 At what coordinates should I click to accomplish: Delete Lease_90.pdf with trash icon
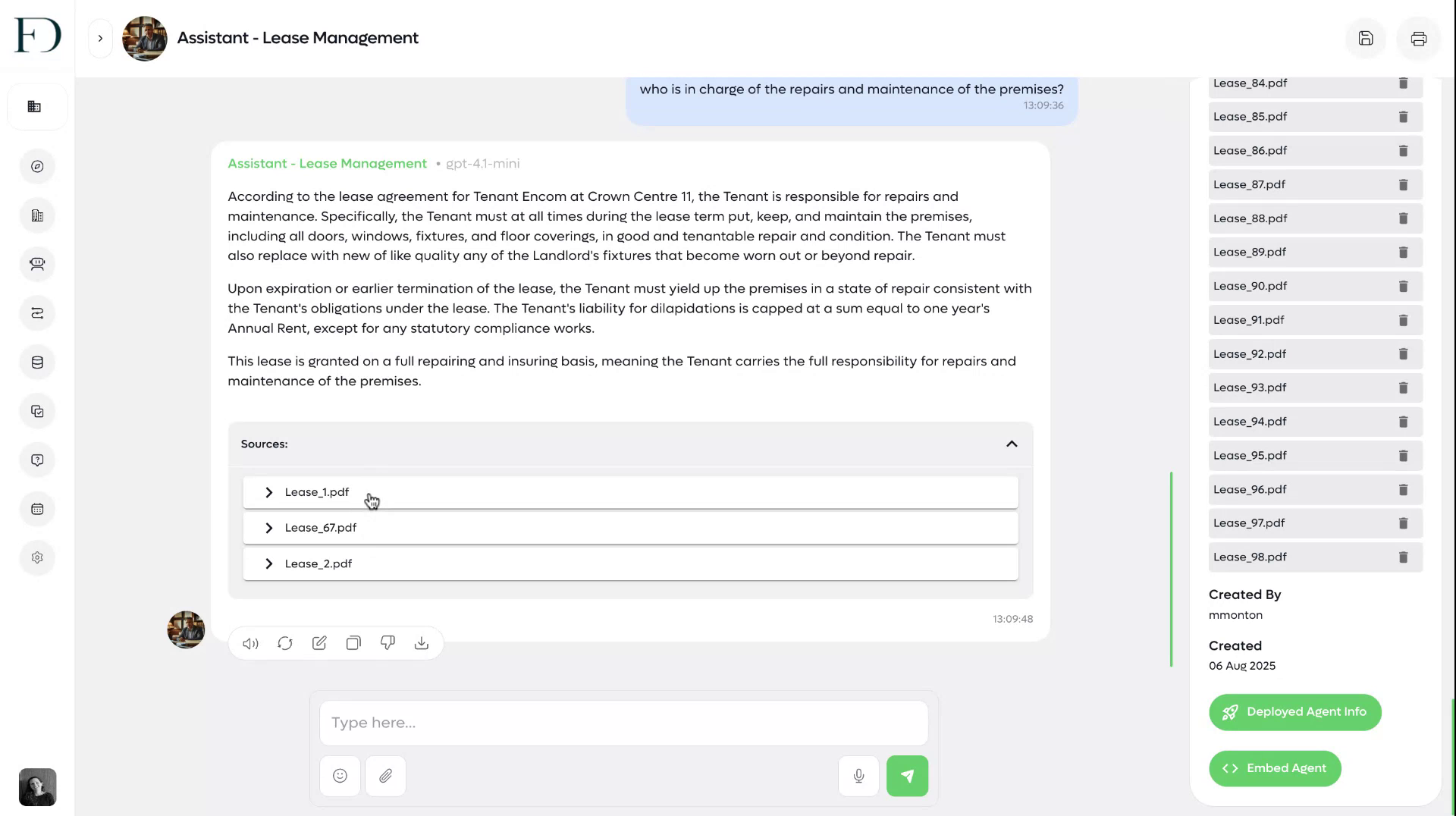coord(1403,287)
